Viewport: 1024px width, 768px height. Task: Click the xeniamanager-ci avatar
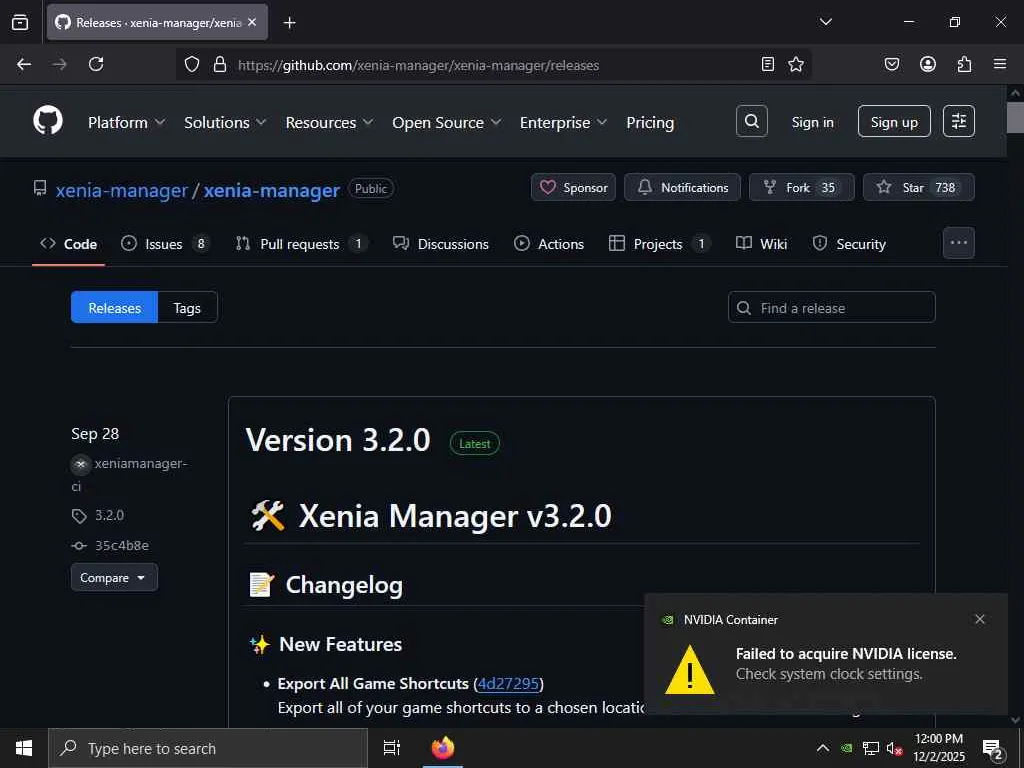[x=80, y=464]
